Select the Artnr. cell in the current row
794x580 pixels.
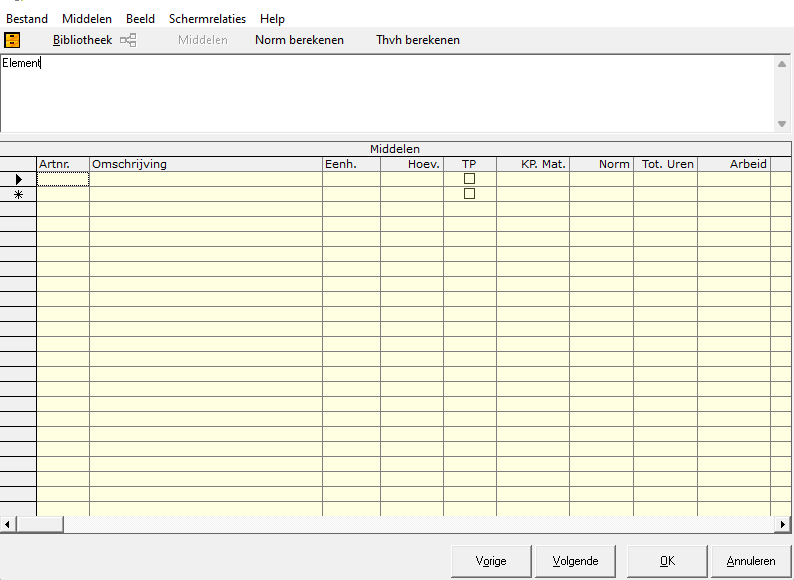coord(63,179)
